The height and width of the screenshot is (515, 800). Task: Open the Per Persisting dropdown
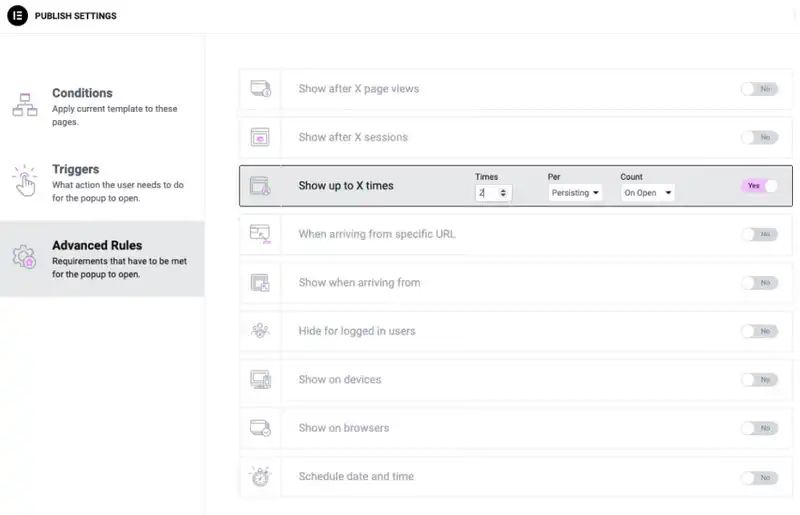[x=575, y=193]
